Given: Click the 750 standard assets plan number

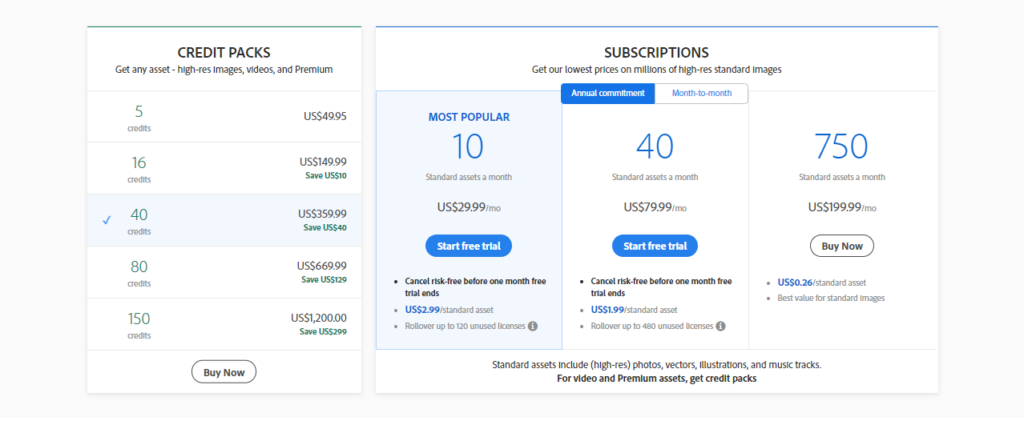Looking at the screenshot, I should click(841, 147).
